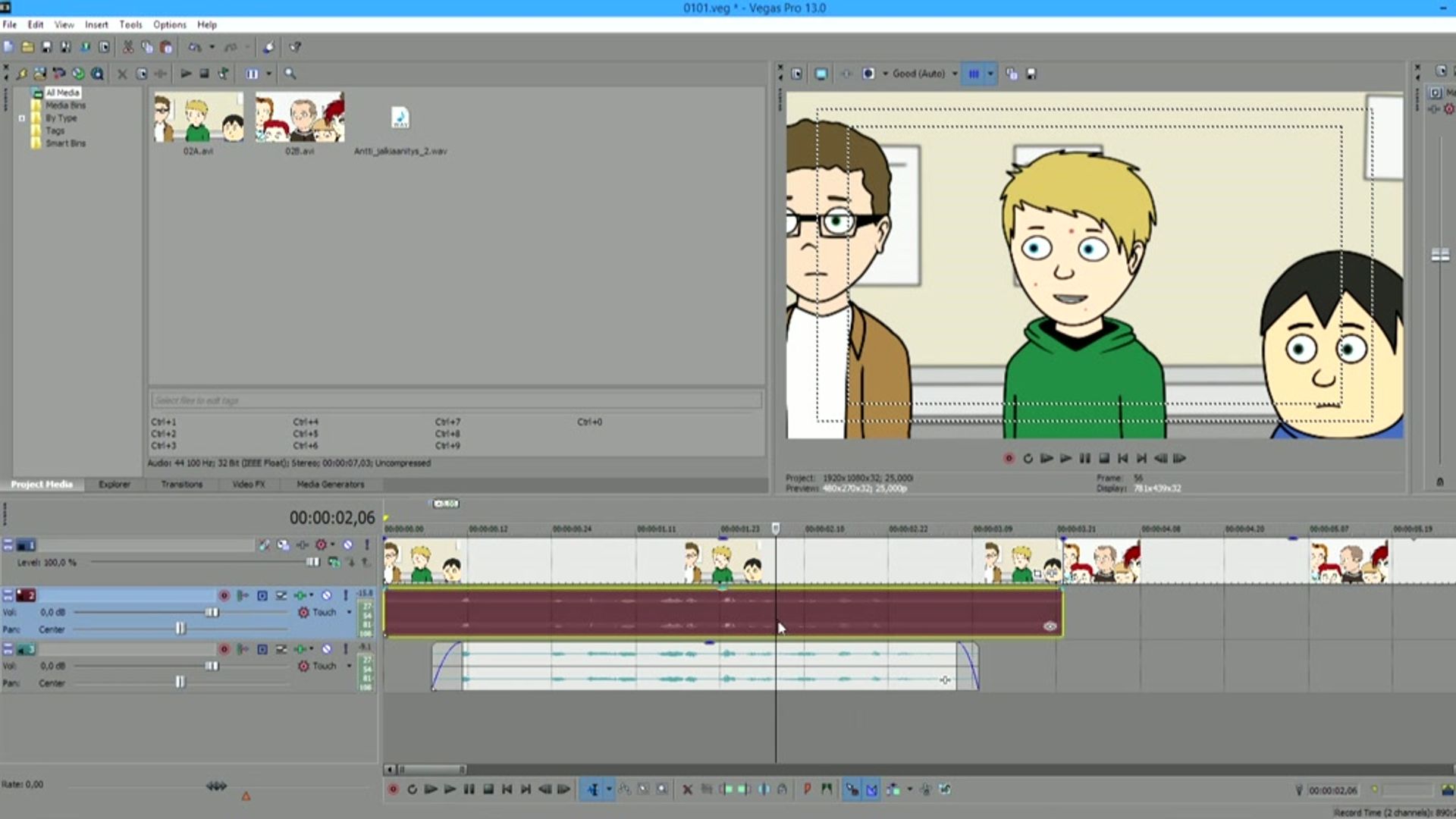Pause the video preview
Viewport: 1456px width, 819px height.
tap(1084, 458)
